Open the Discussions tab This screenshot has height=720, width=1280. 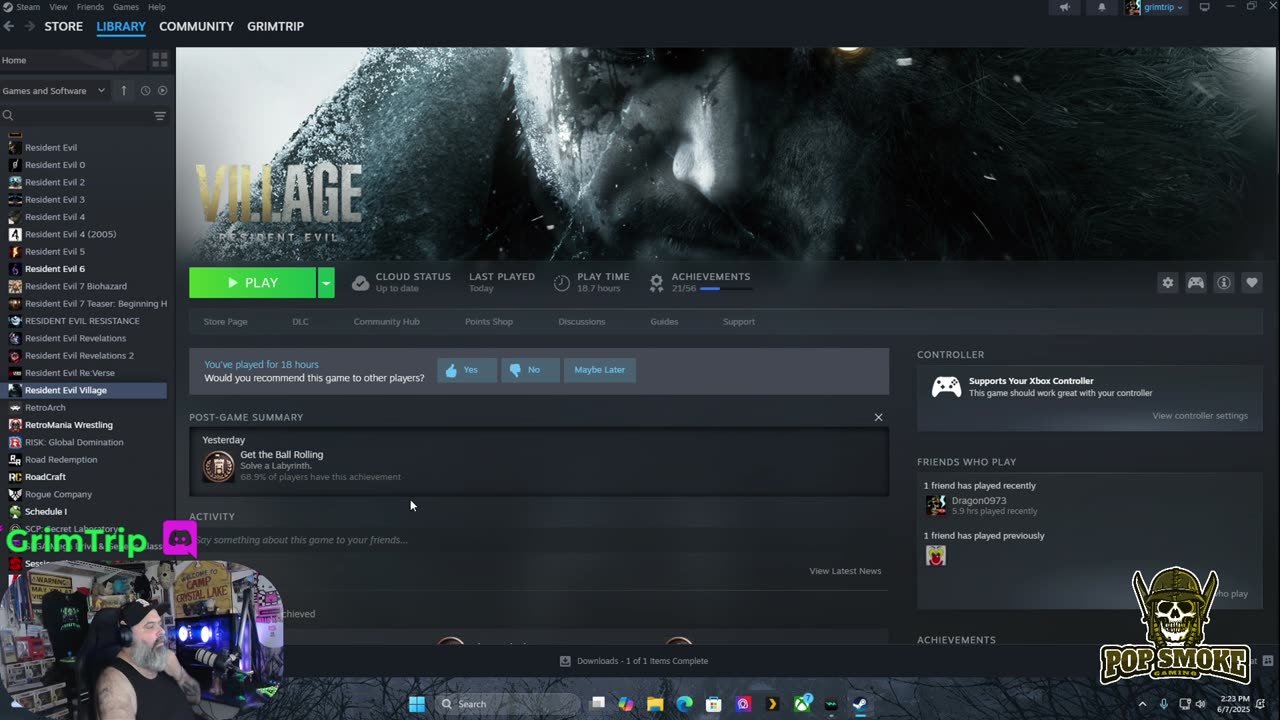(582, 322)
